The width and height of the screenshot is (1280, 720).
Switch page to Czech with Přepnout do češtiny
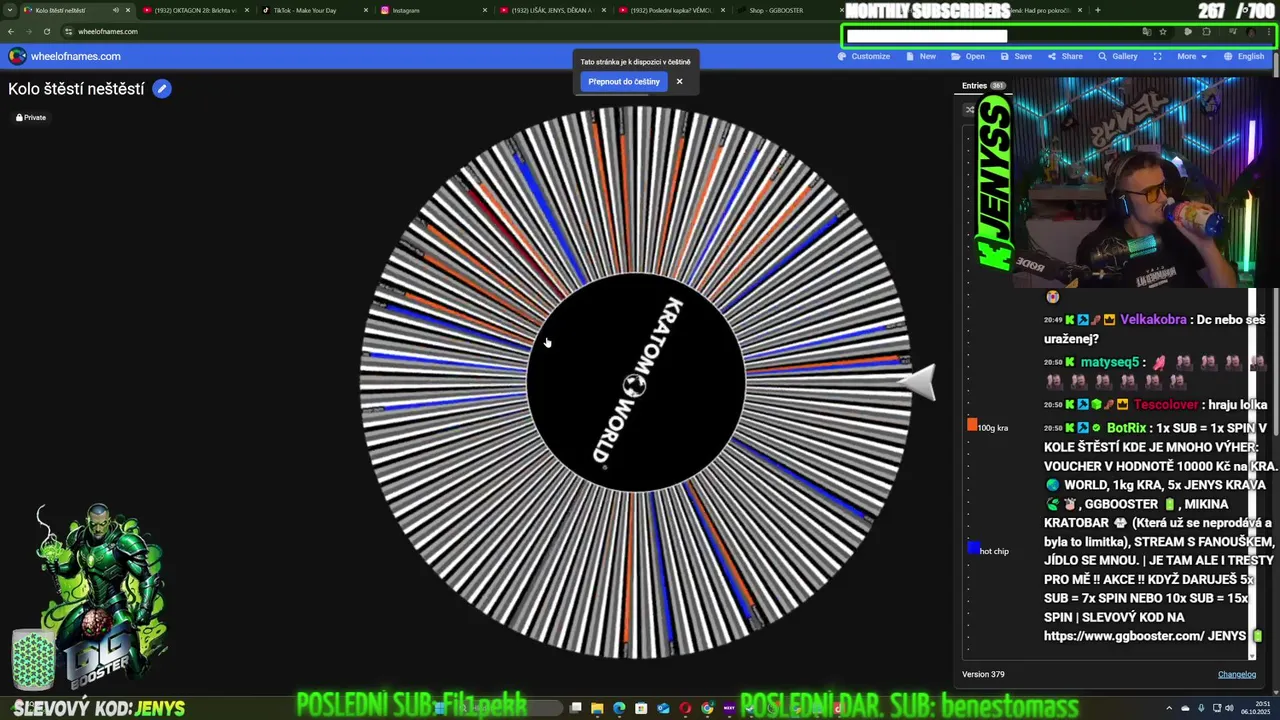pyautogui.click(x=624, y=82)
